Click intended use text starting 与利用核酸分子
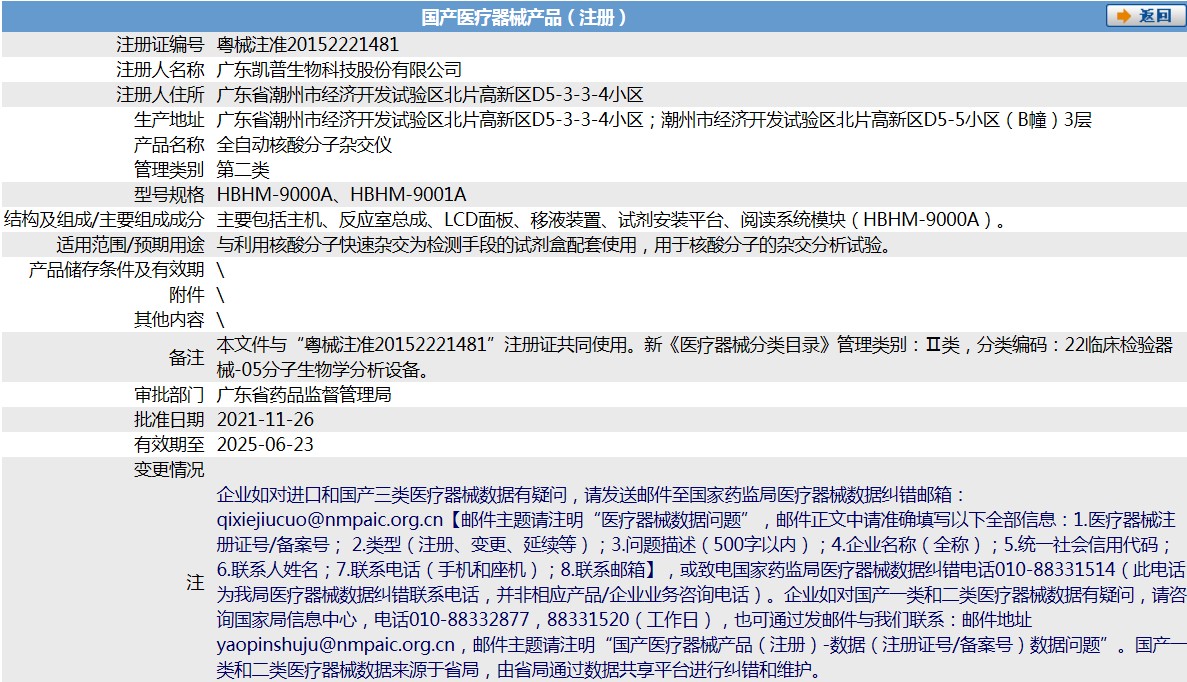The image size is (1187, 682). pyautogui.click(x=554, y=244)
